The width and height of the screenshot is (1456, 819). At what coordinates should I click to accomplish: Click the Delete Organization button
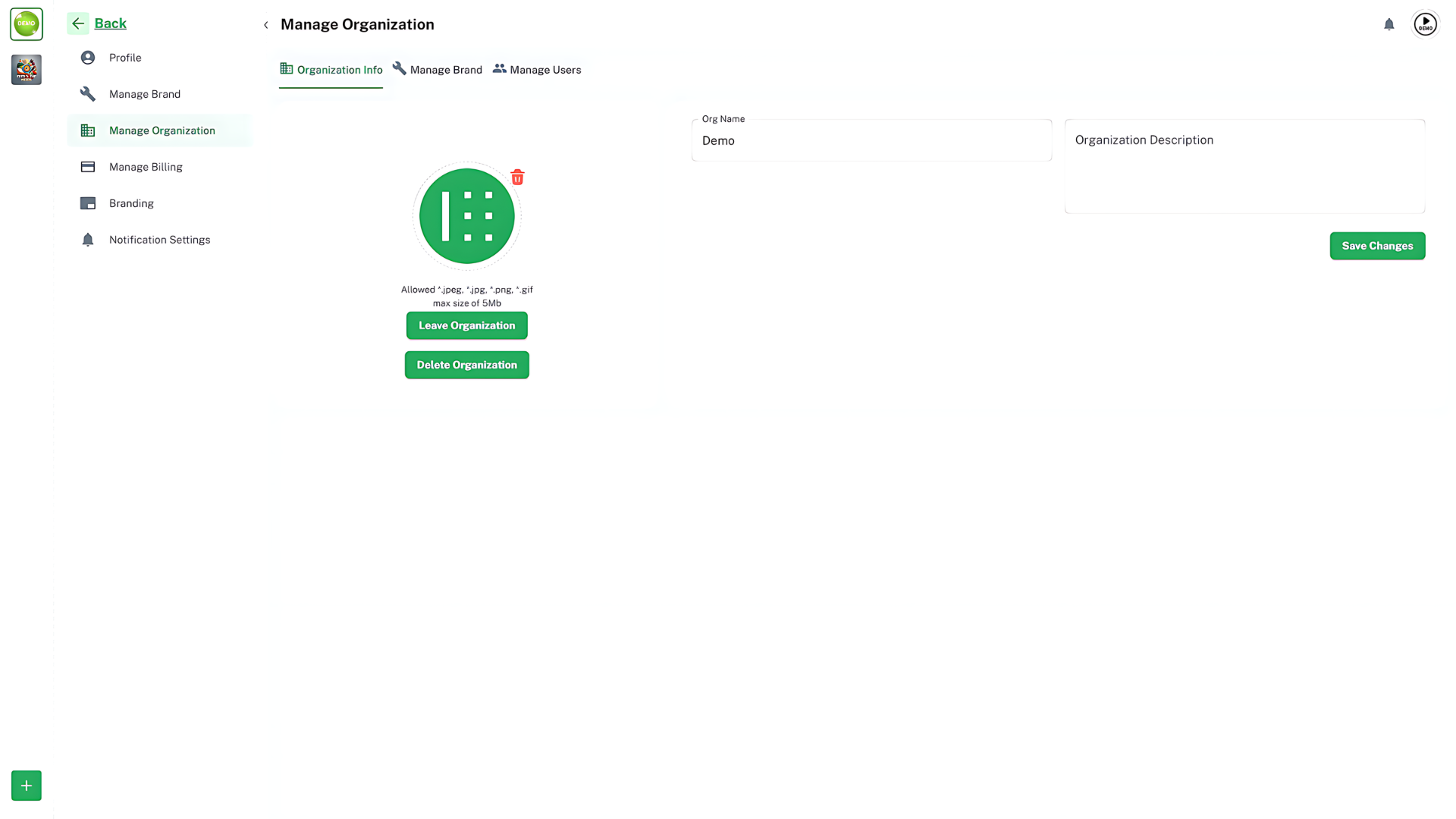coord(467,365)
